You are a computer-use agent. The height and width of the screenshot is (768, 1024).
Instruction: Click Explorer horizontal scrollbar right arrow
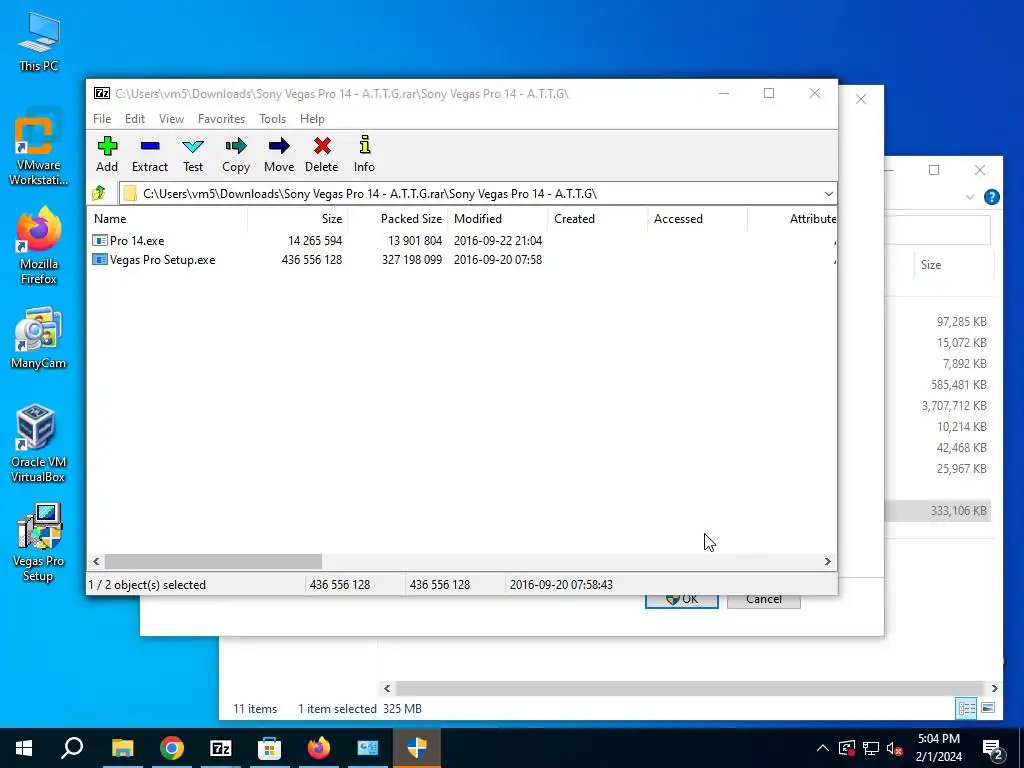click(994, 688)
